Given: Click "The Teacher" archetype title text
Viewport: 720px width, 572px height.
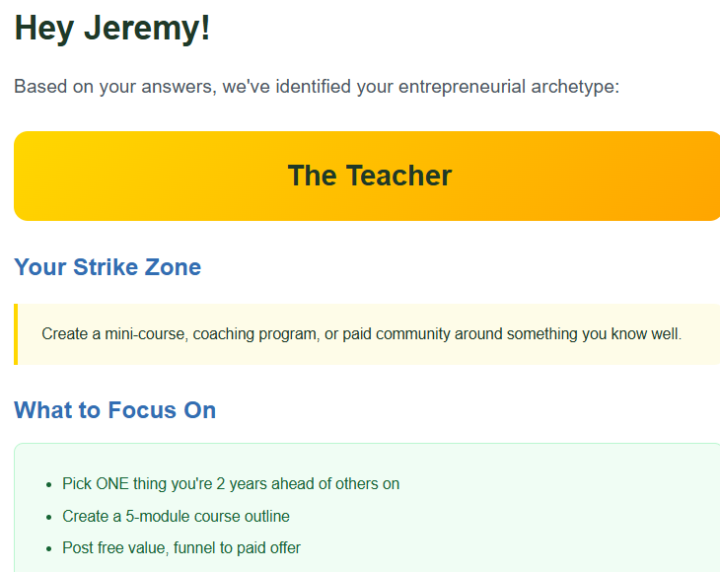Looking at the screenshot, I should [x=369, y=176].
